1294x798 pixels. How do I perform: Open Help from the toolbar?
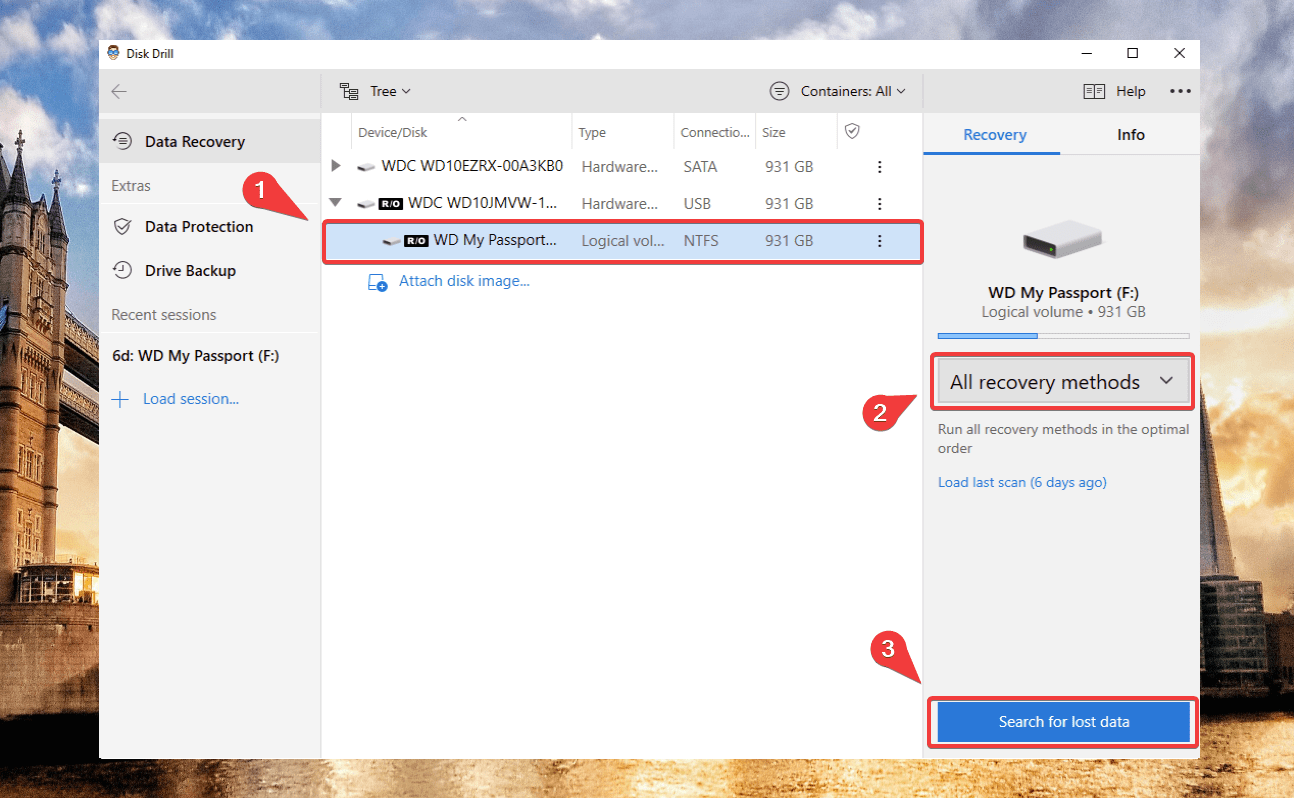(x=1114, y=91)
